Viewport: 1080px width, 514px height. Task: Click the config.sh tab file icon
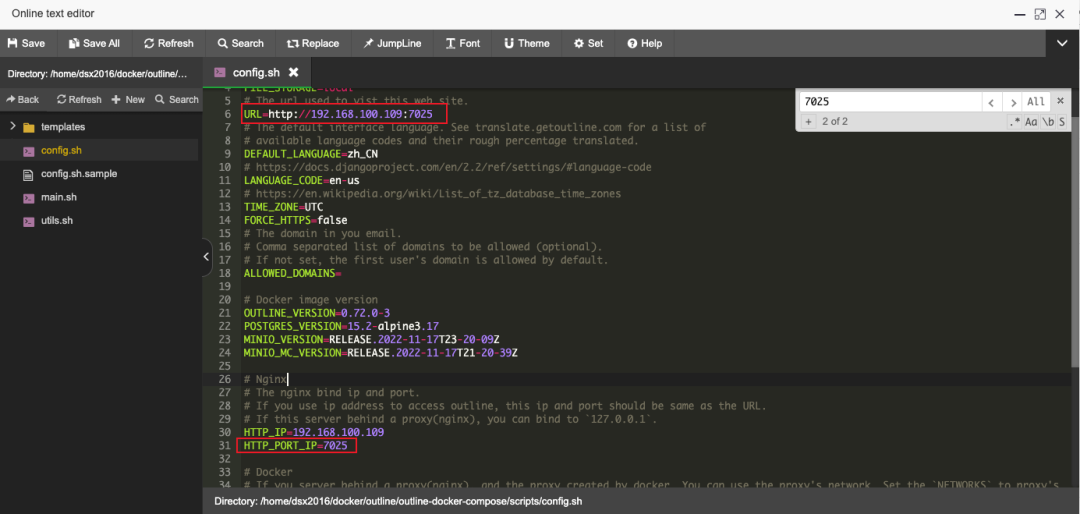click(x=220, y=72)
